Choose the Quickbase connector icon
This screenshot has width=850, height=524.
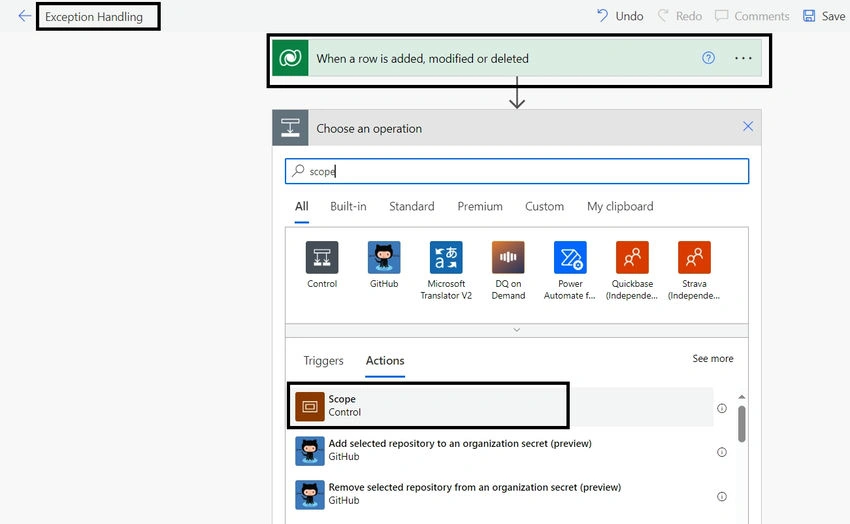click(x=632, y=257)
